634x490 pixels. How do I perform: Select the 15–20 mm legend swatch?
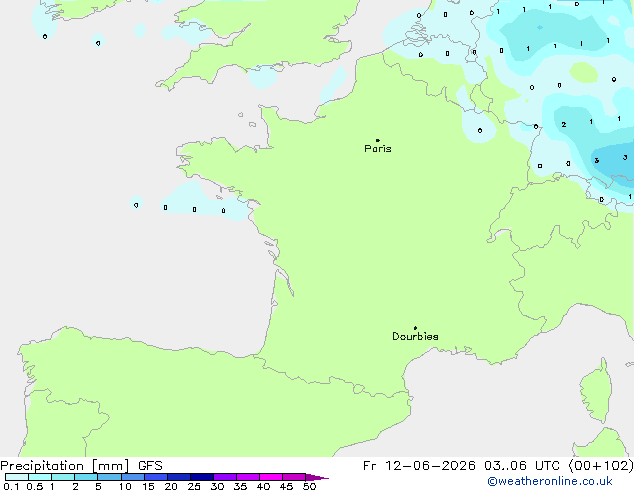(156, 477)
